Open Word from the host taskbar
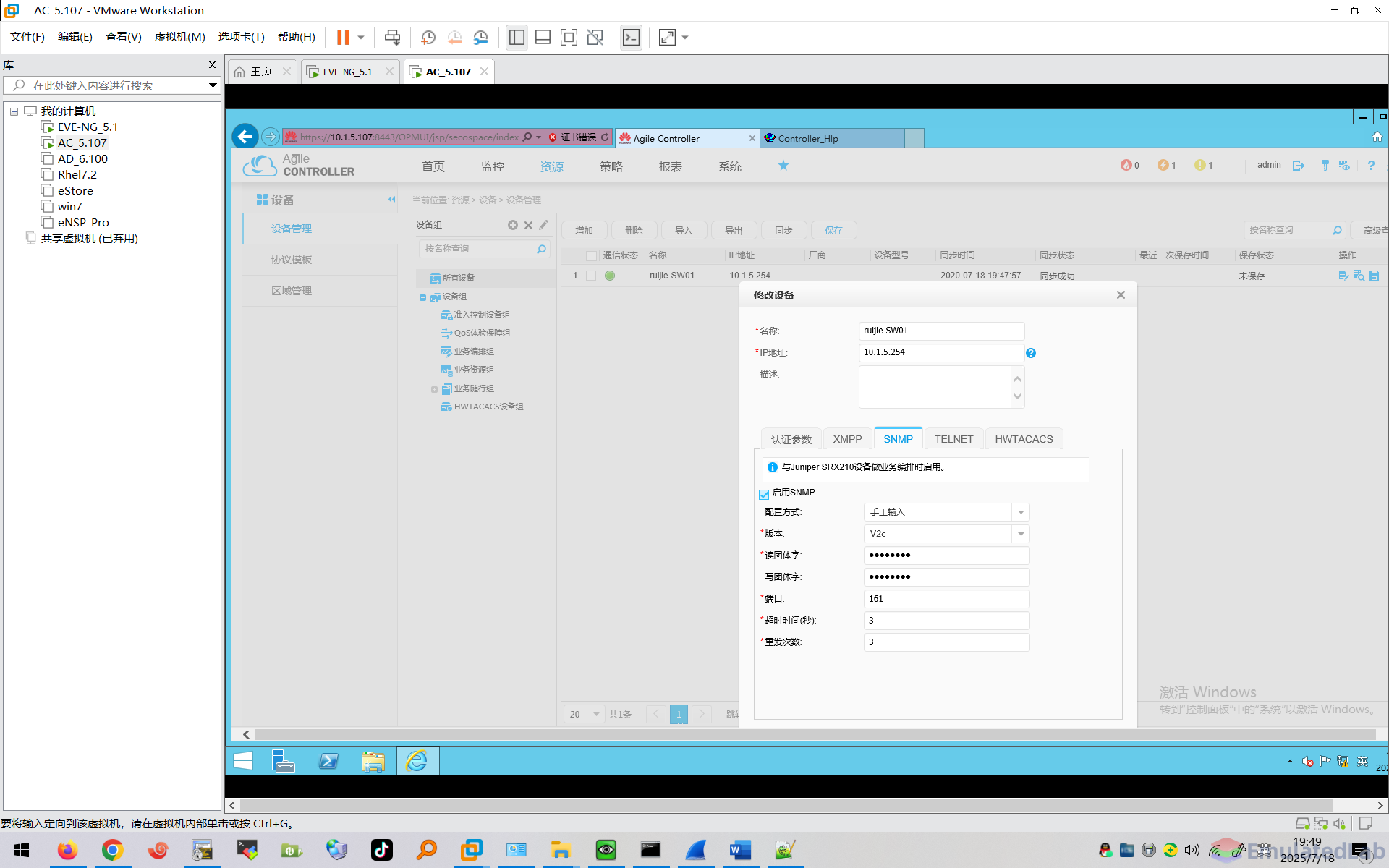Viewport: 1389px width, 868px height. pyautogui.click(x=740, y=850)
